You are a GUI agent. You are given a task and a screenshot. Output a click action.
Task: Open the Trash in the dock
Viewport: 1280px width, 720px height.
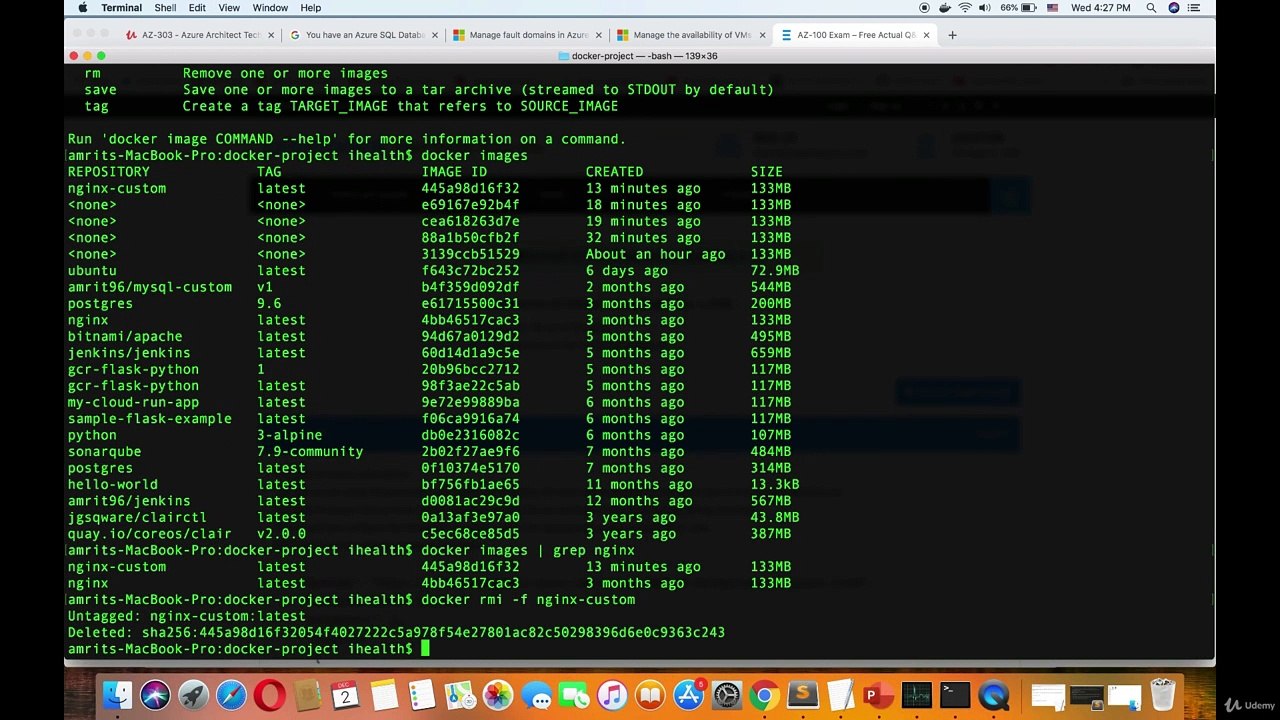[1162, 695]
